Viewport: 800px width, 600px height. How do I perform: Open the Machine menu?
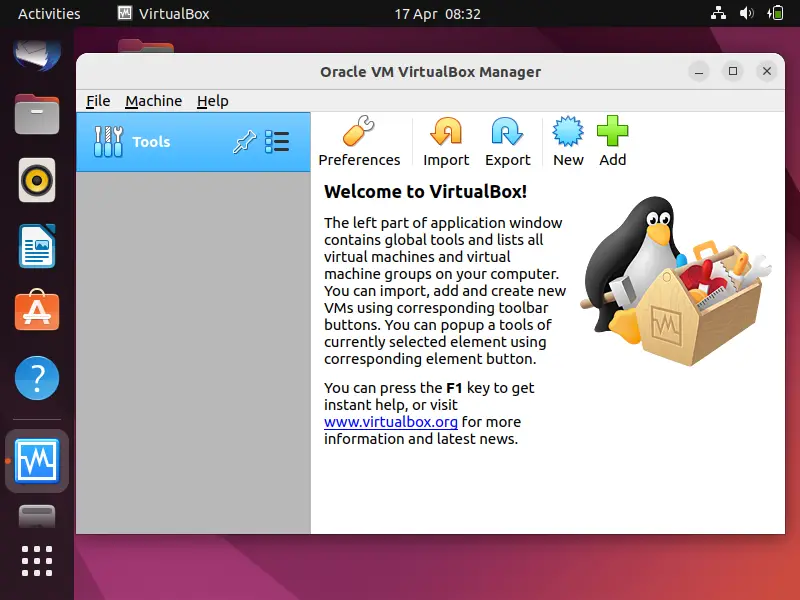(154, 101)
